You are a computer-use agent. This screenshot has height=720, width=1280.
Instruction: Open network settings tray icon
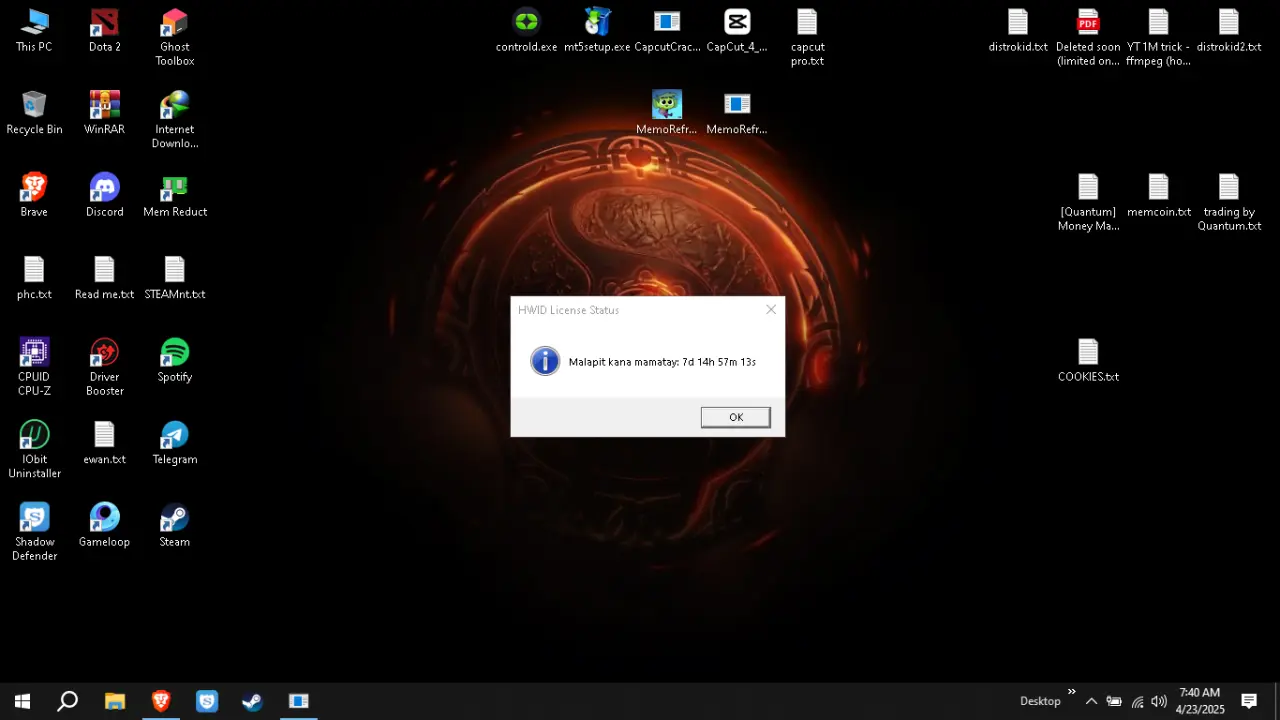tap(1137, 701)
